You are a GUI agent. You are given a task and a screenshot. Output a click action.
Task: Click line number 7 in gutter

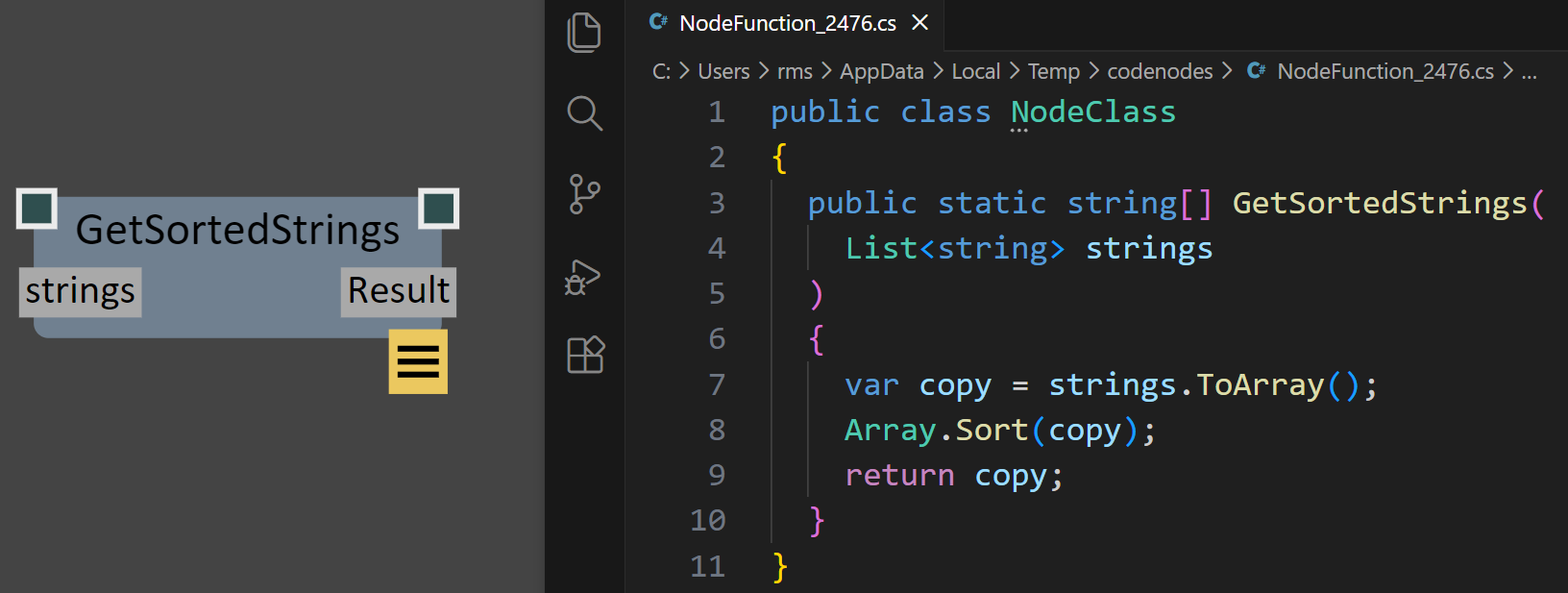717,385
